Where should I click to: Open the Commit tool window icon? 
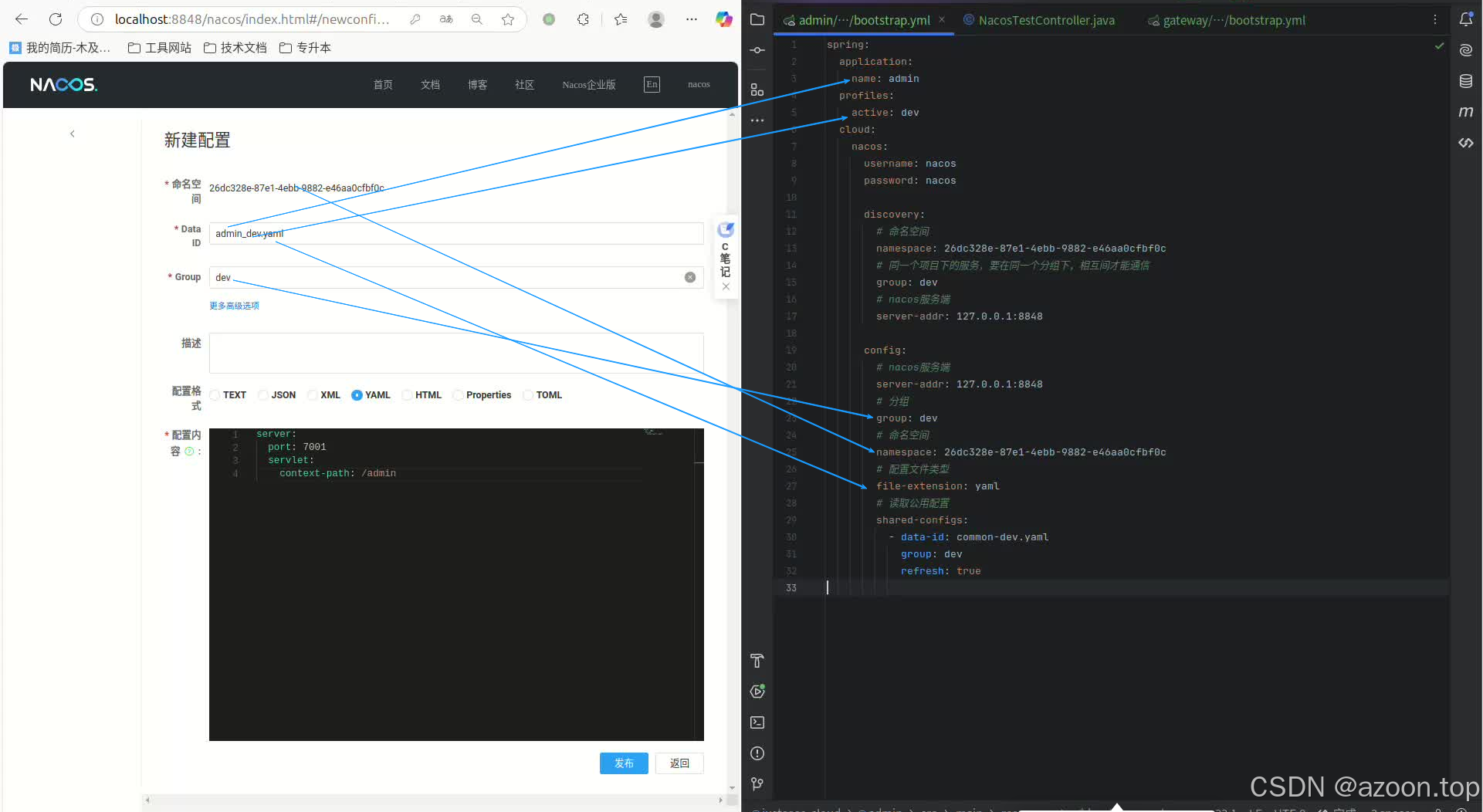click(x=757, y=50)
